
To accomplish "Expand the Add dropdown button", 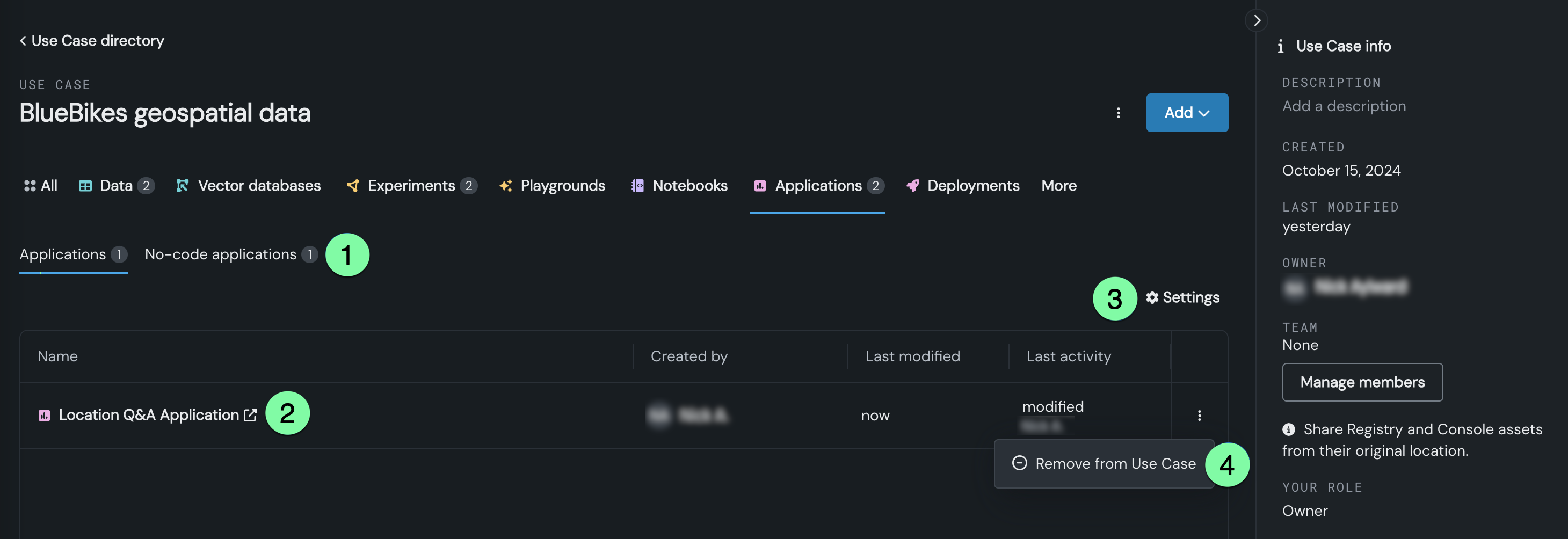I will point(1186,113).
